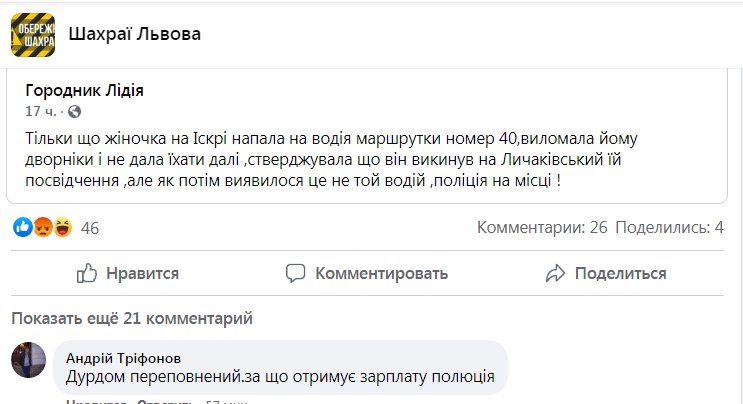Click the laughing face reaction icon
743x404 pixels.
click(x=61, y=227)
